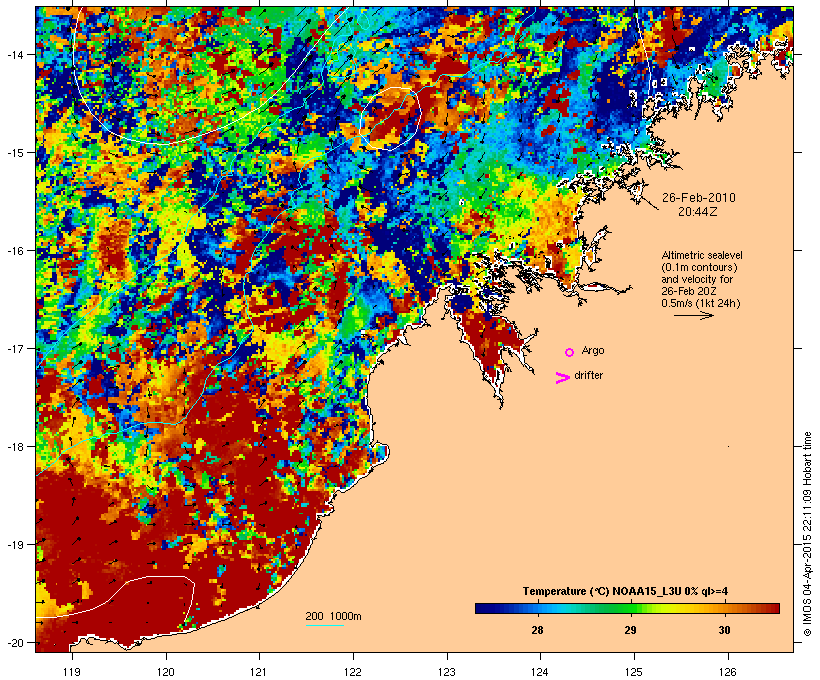Click the (0.1m contours) text line
Viewport: 820px width, 680px height.
click(700, 267)
